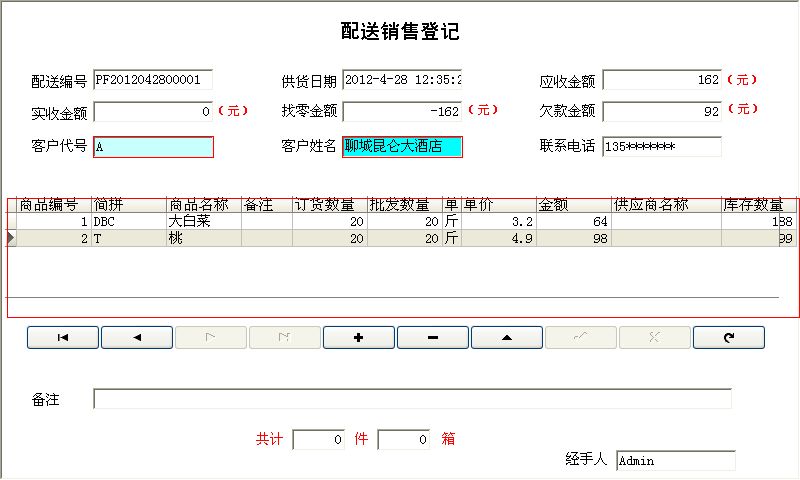Select the 桃 product name cell

coord(203,238)
